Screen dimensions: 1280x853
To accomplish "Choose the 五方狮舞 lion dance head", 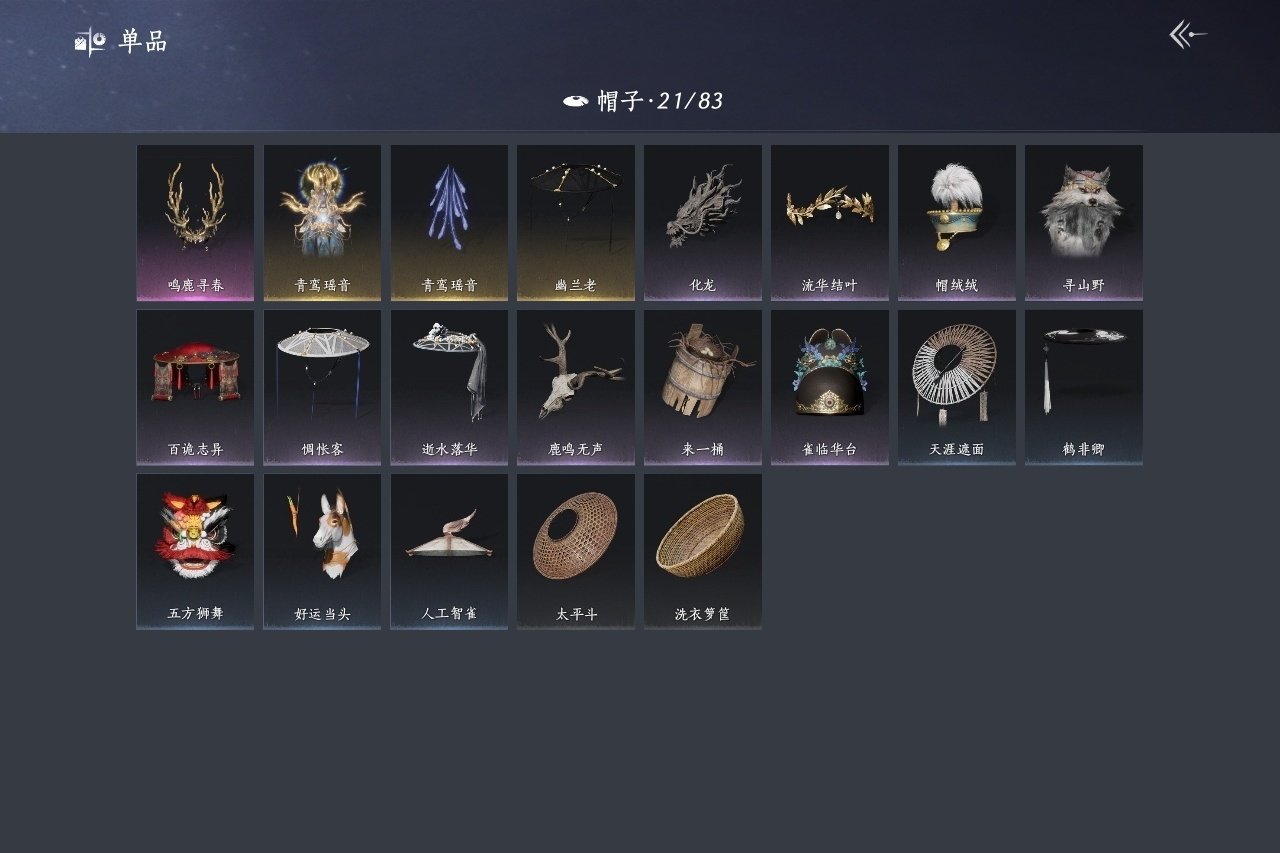I will pyautogui.click(x=195, y=551).
